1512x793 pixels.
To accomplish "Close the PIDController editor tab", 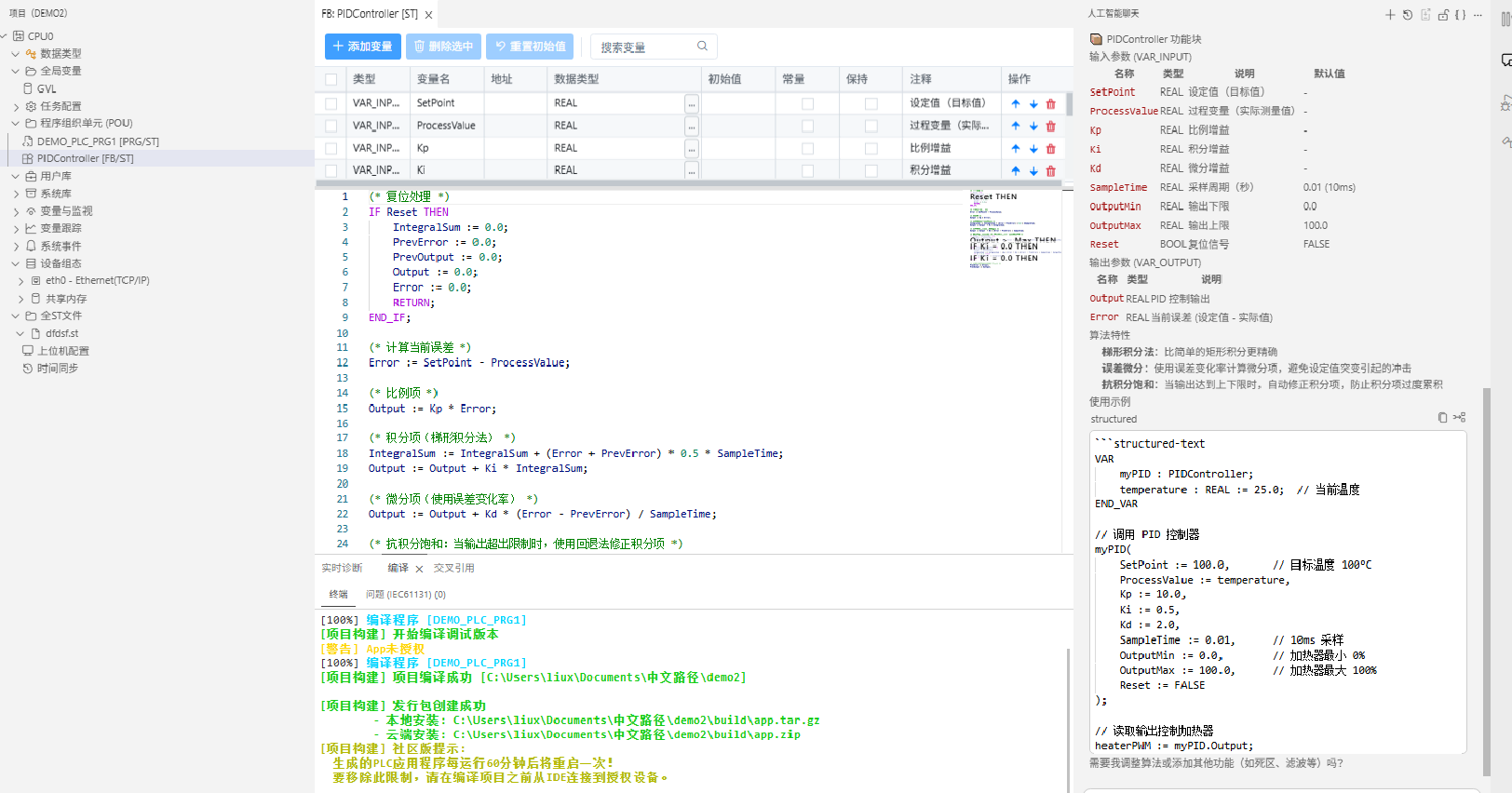I will (x=428, y=15).
